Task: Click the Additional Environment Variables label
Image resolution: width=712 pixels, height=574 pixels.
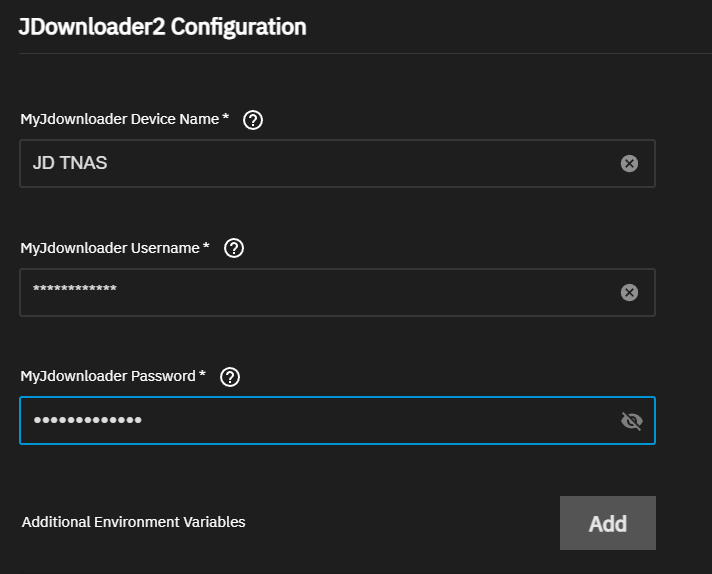Action: 133,522
